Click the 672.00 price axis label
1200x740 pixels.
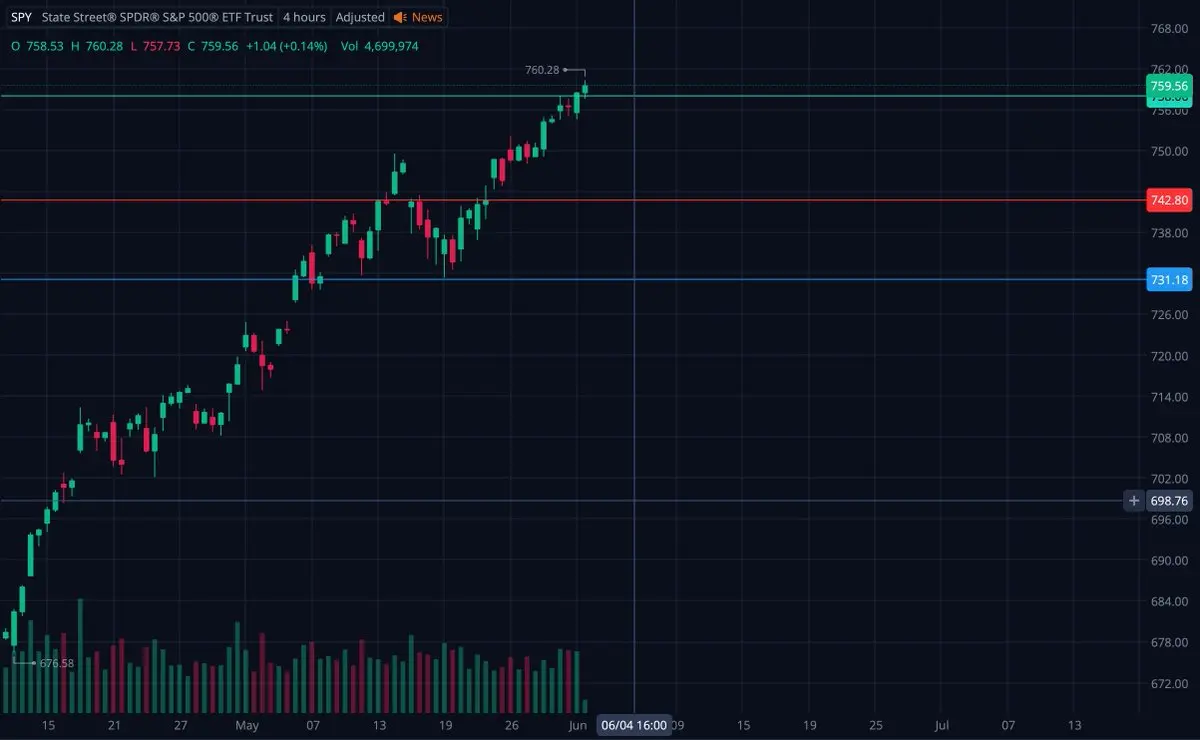tap(1168, 684)
